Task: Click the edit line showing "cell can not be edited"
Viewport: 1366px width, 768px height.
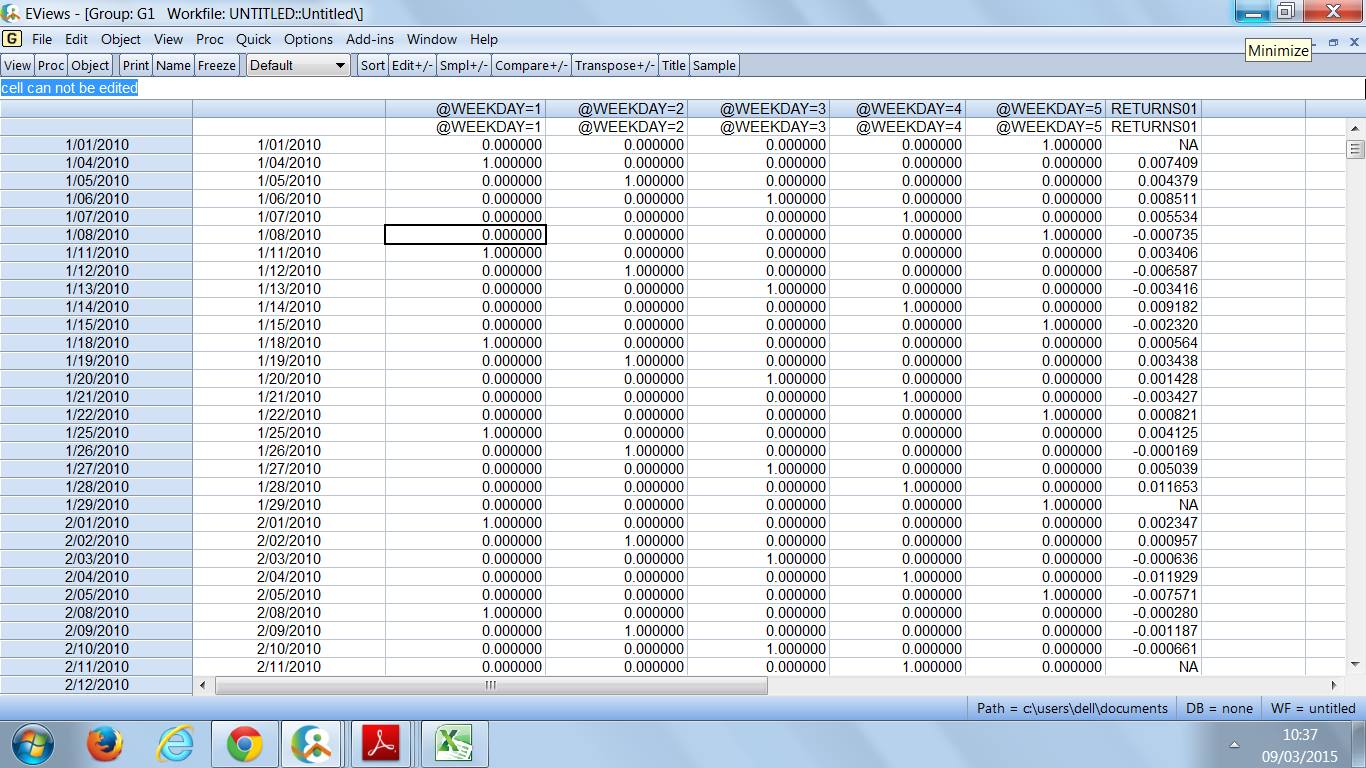Action: pyautogui.click(x=682, y=88)
